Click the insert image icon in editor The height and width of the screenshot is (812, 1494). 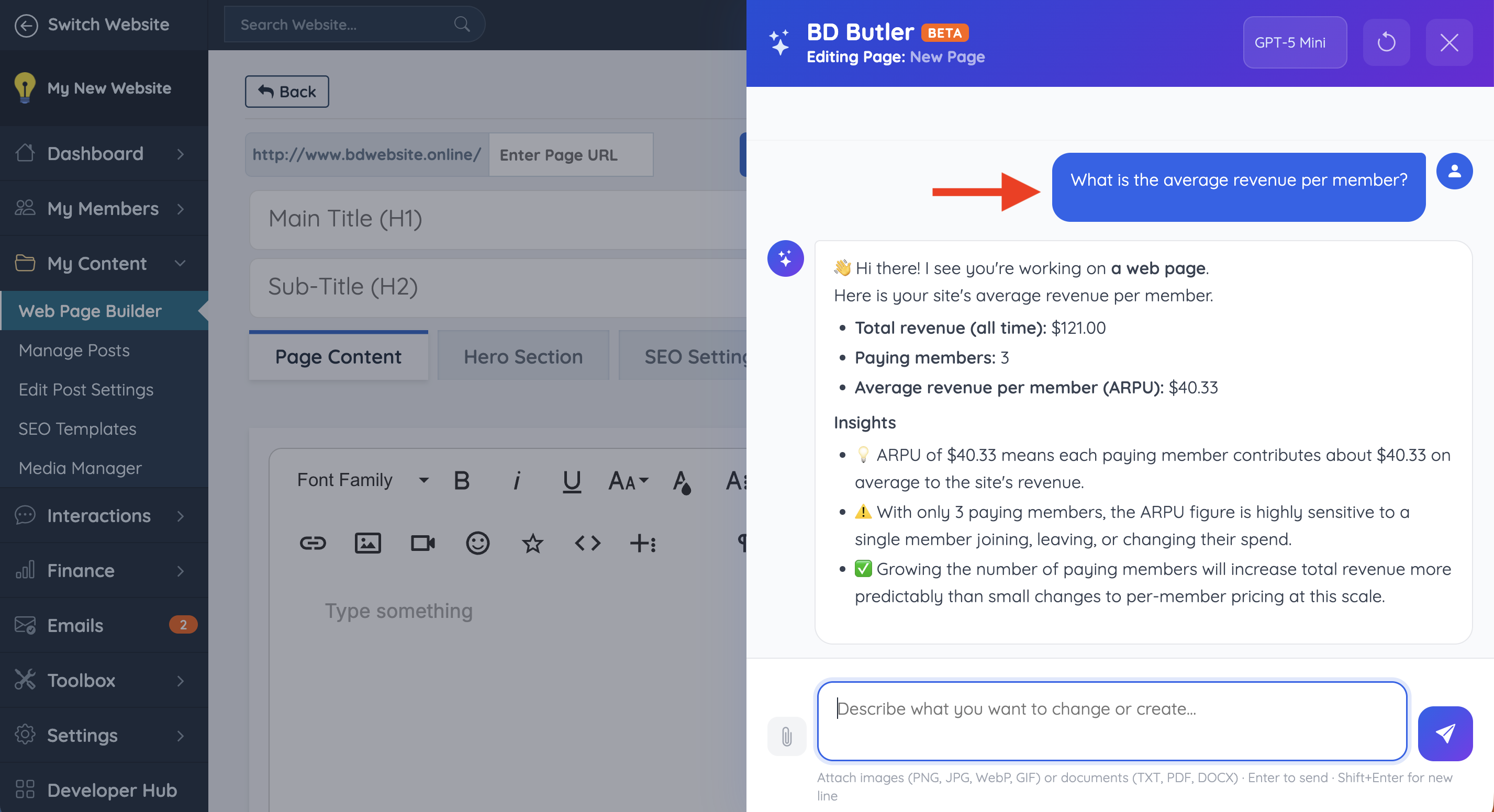(x=367, y=543)
